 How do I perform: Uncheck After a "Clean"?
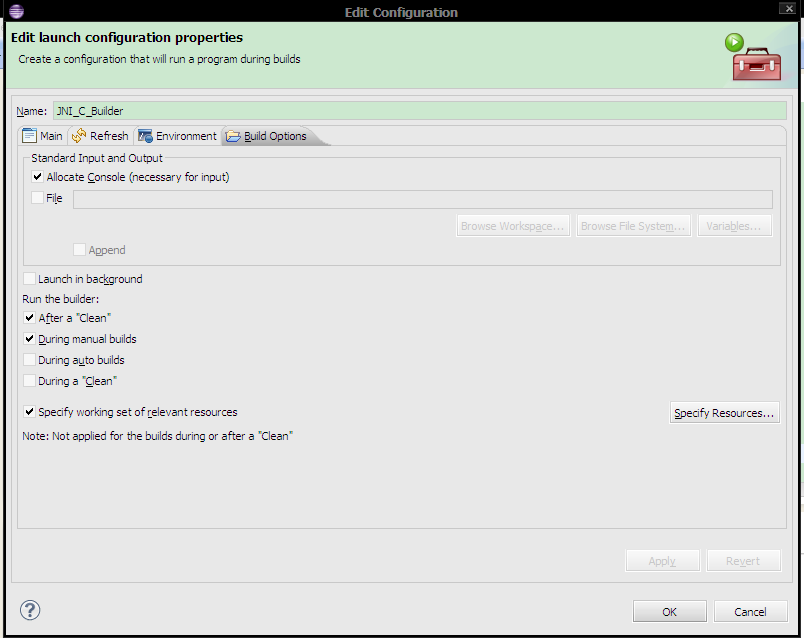click(x=29, y=317)
